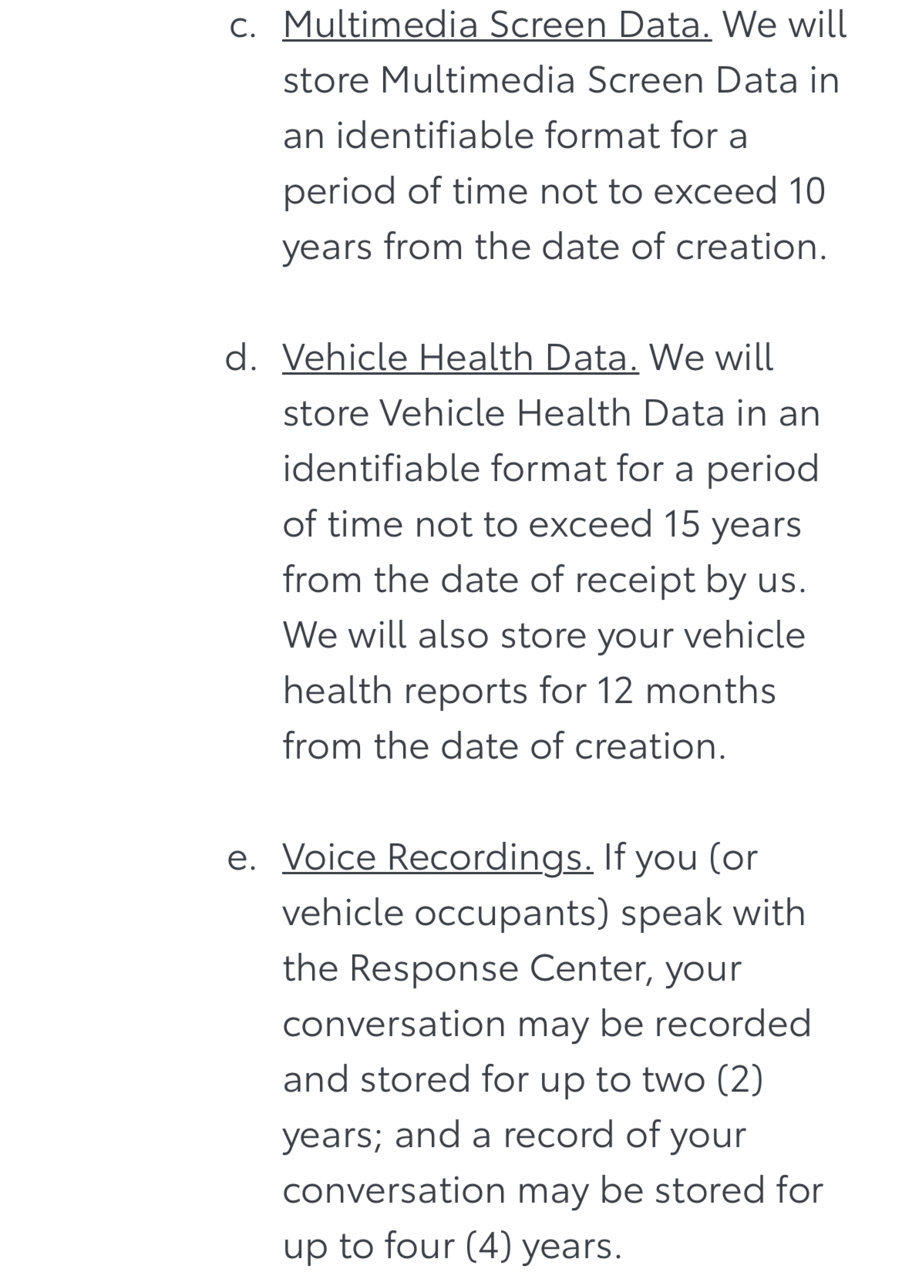Viewport: 902px width, 1279px height.
Task: Click the text 'not to exceed 10'
Action: tap(683, 191)
